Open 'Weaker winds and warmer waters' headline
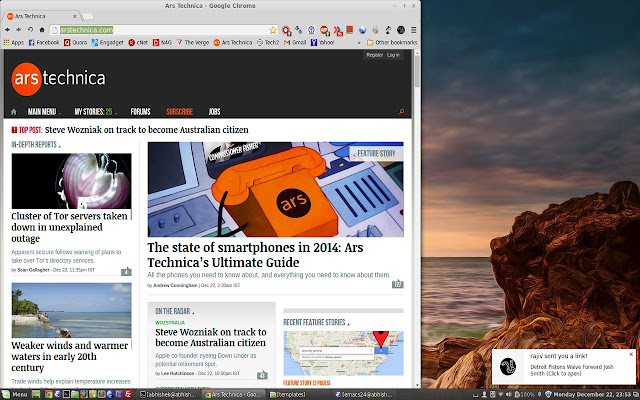 [69, 356]
